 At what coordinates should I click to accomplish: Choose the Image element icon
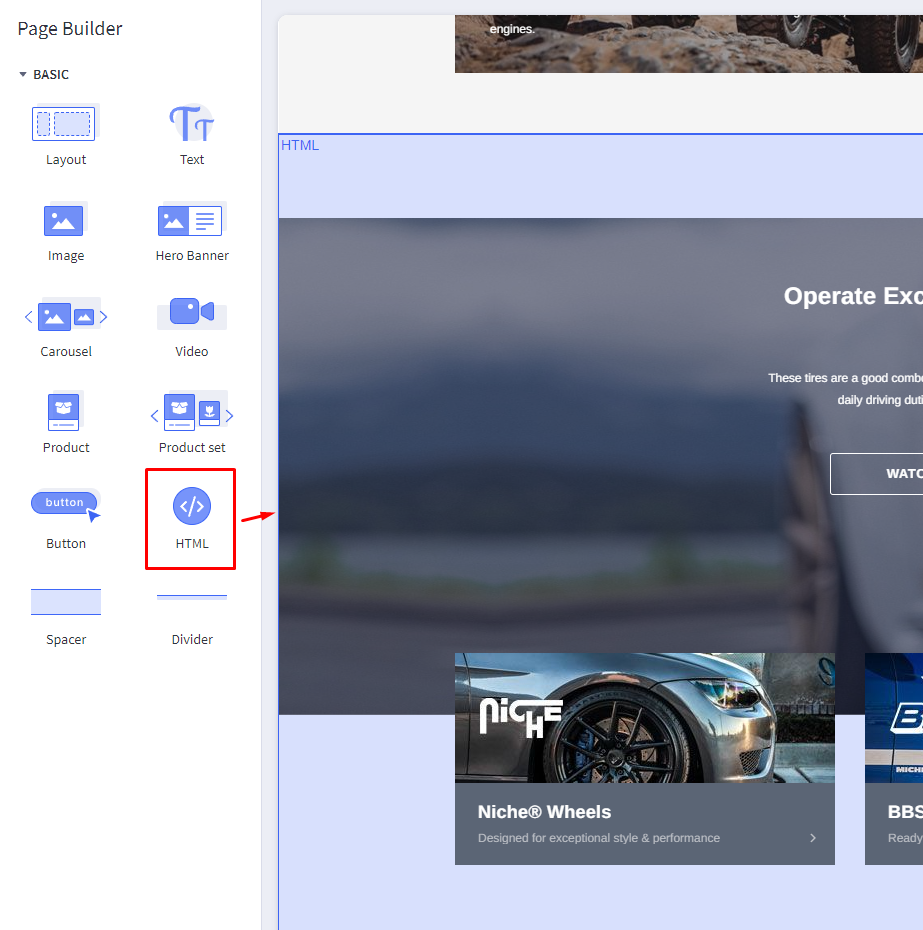65,219
